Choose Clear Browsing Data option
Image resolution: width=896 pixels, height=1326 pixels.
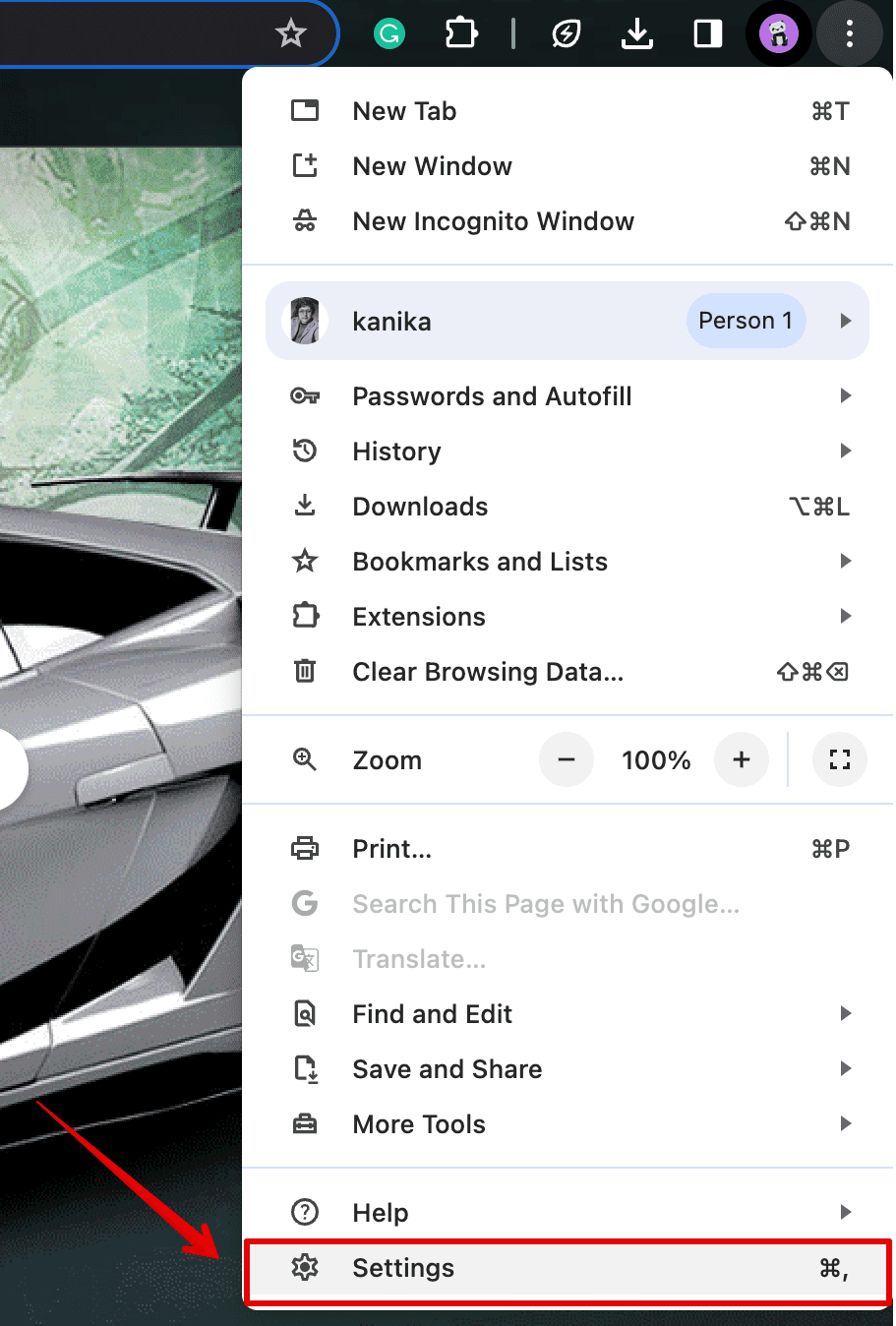tap(488, 672)
